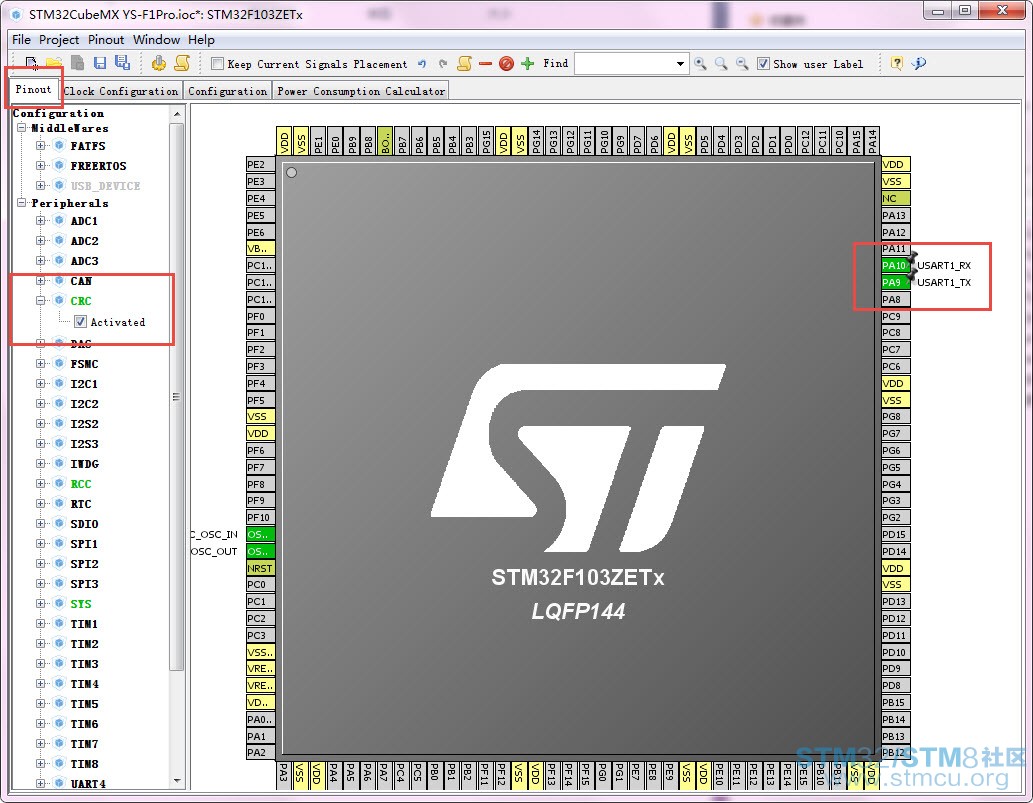The height and width of the screenshot is (803, 1033).
Task: Click the Generate Report scroll icon
Action: coord(182,63)
